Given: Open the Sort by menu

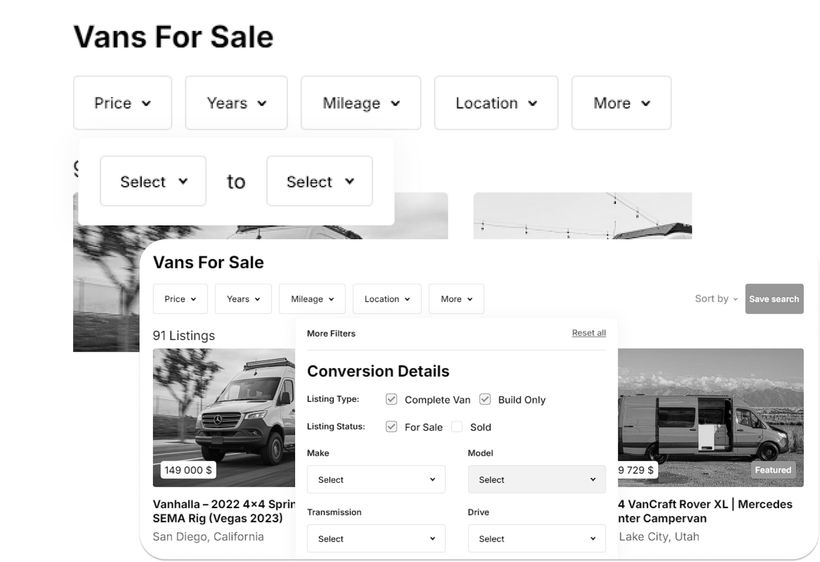Looking at the screenshot, I should coord(716,299).
